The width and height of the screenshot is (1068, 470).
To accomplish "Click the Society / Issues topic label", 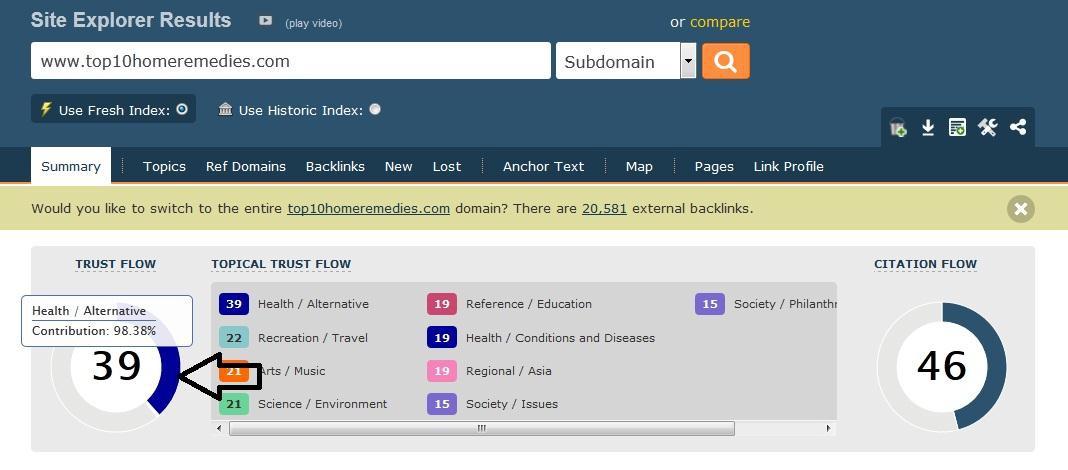I will point(512,404).
